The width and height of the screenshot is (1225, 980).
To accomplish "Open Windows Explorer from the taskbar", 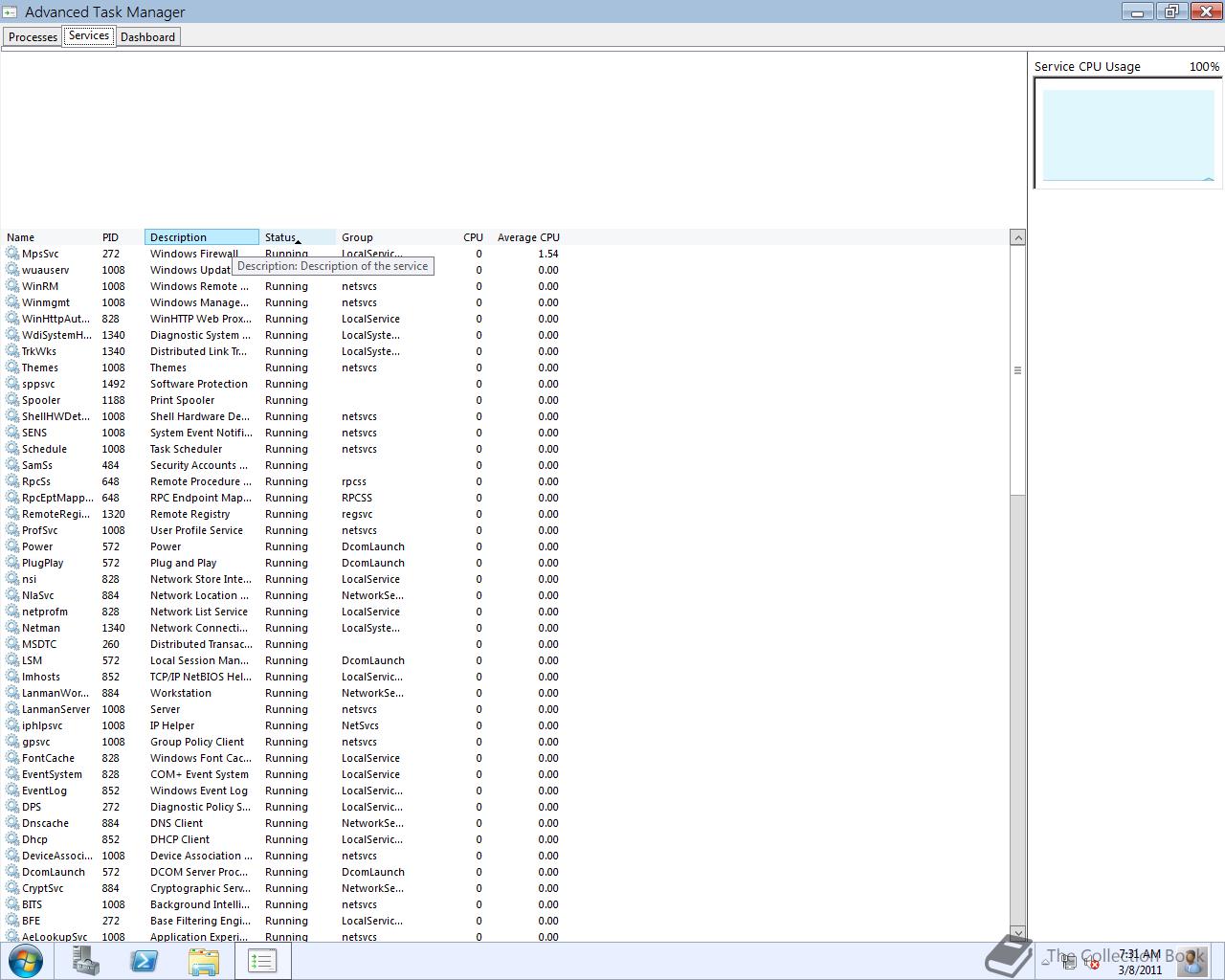I will [204, 961].
